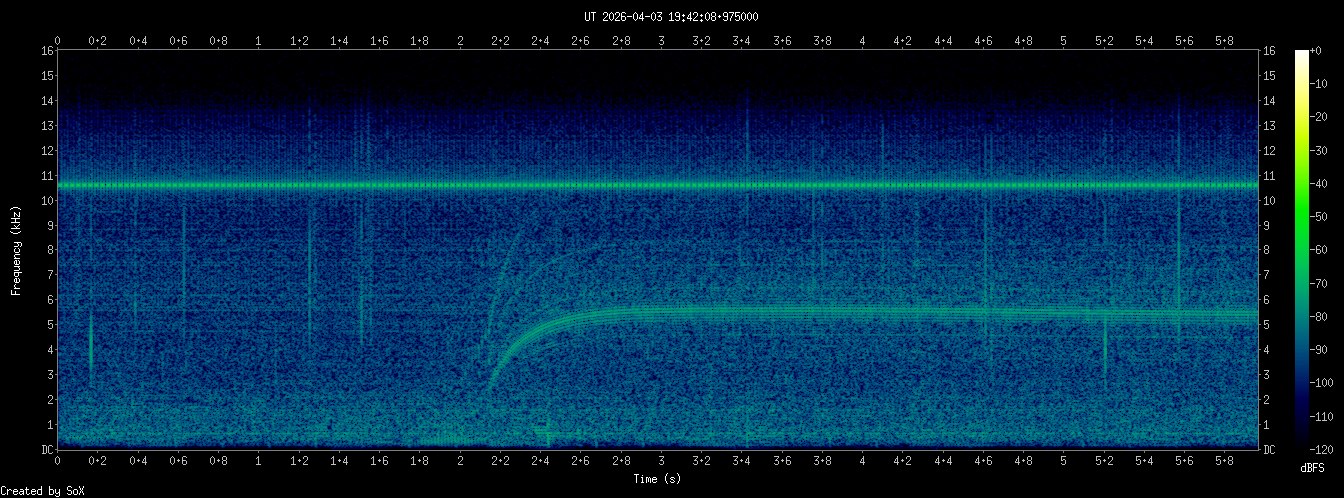Viewport: 1344px width, 498px height.
Task: Click the bright horizontal line near 10.6 kHz
Action: coord(660,186)
